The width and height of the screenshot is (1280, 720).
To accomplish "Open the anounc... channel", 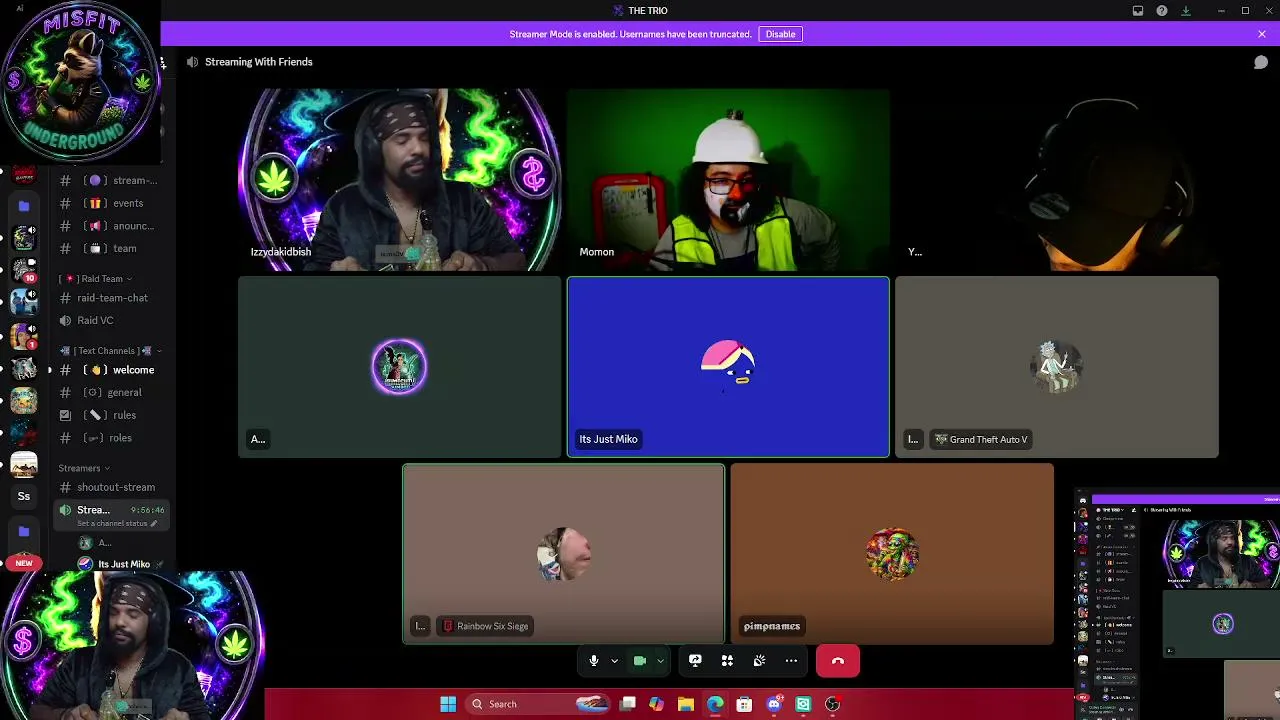I will point(110,226).
